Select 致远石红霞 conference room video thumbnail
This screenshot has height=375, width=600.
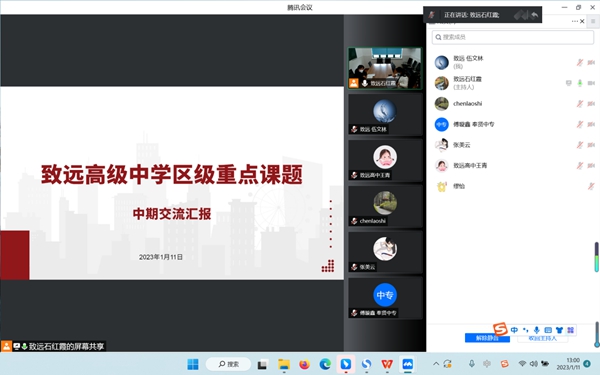pos(385,68)
